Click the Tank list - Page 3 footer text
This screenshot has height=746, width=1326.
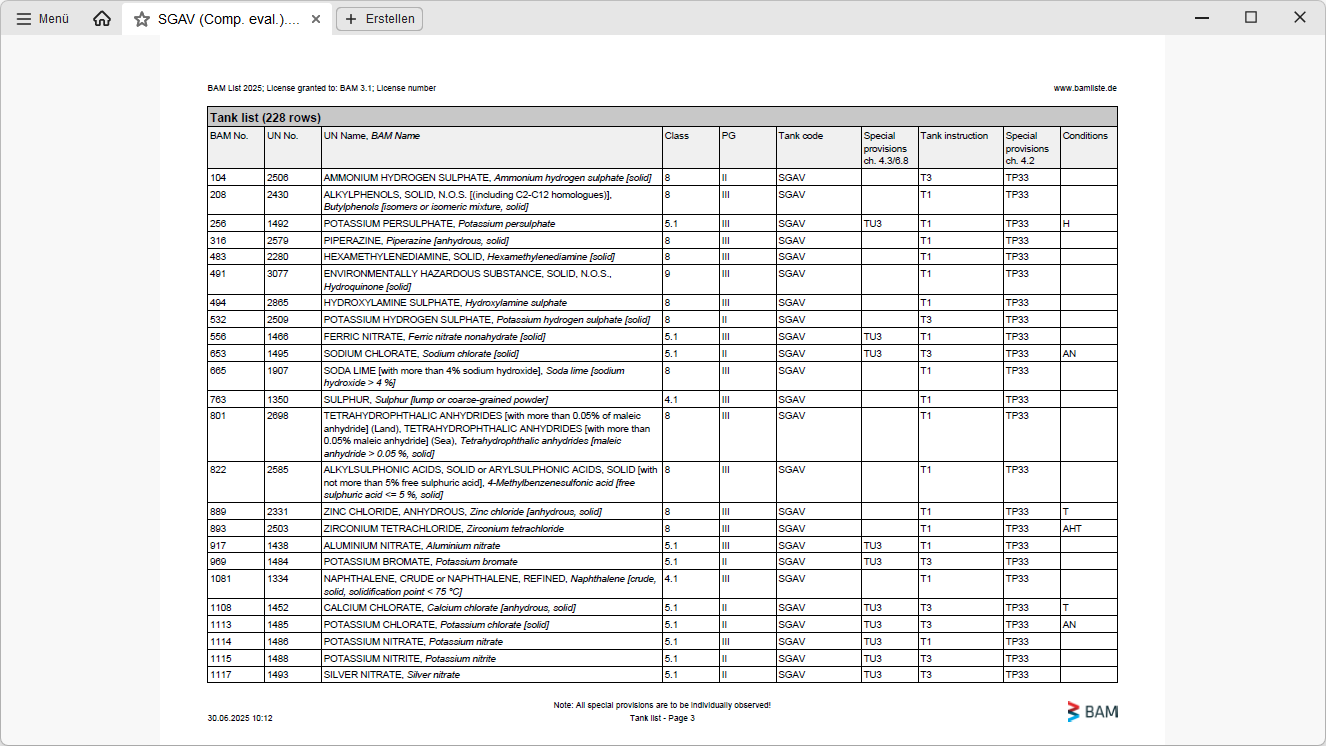click(662, 718)
